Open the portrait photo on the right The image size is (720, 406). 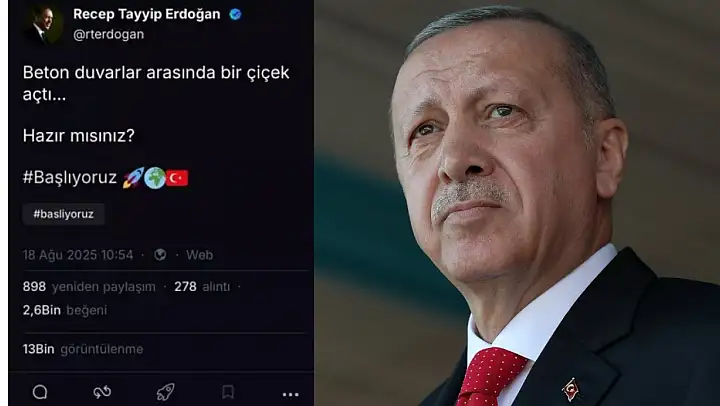click(x=517, y=203)
